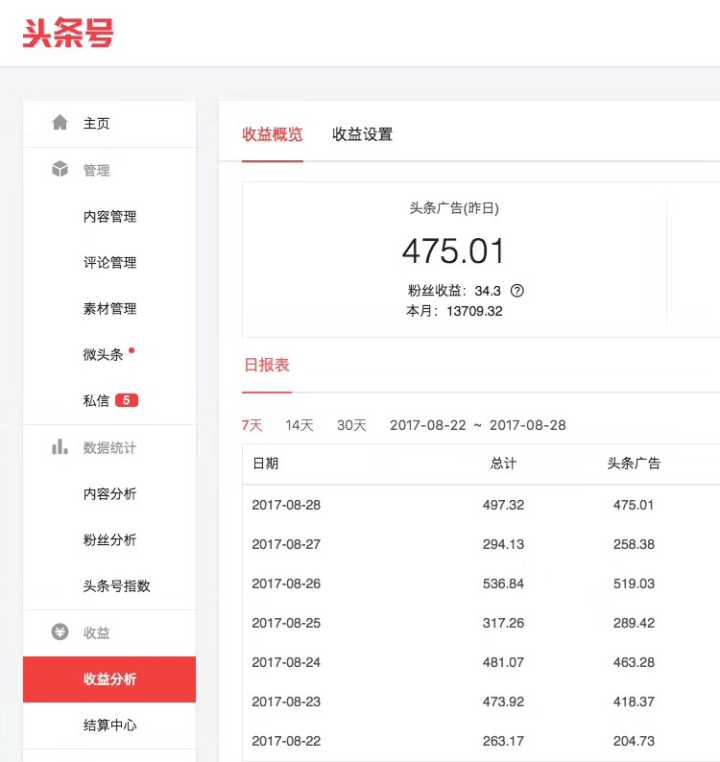
Task: Click the home icon beside 主页
Action: 60,122
